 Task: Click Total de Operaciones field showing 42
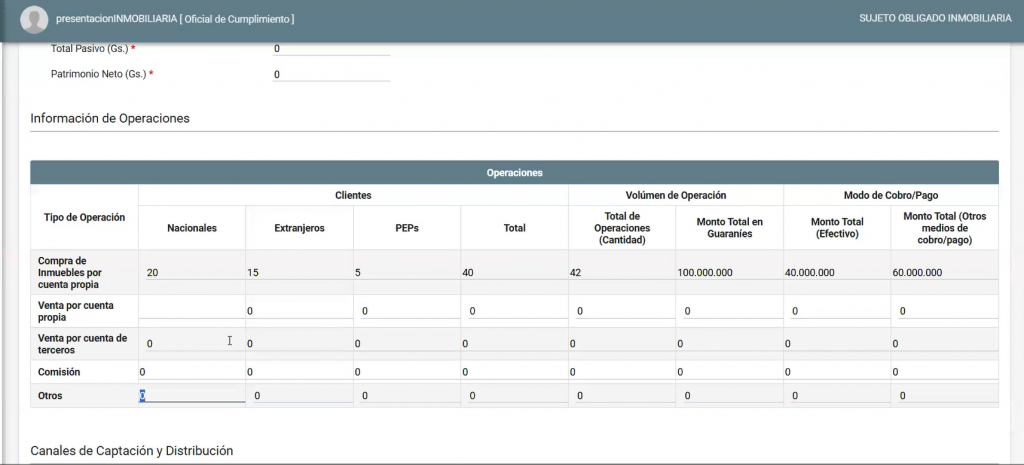(x=621, y=273)
